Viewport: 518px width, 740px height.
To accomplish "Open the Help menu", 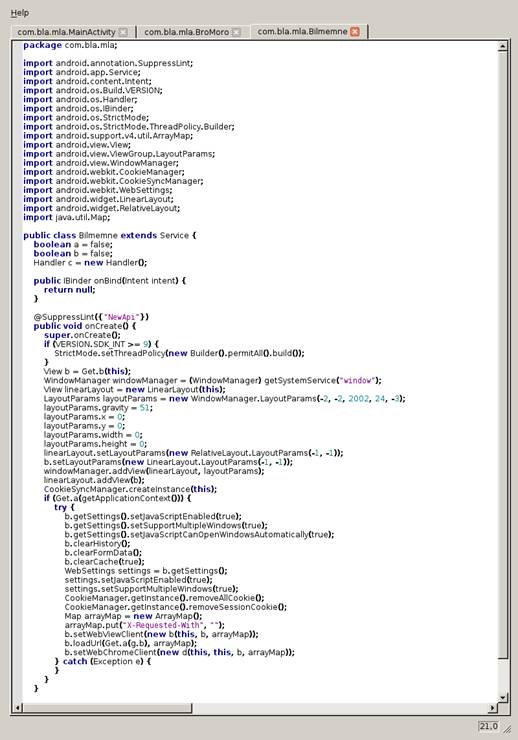I will [x=19, y=13].
